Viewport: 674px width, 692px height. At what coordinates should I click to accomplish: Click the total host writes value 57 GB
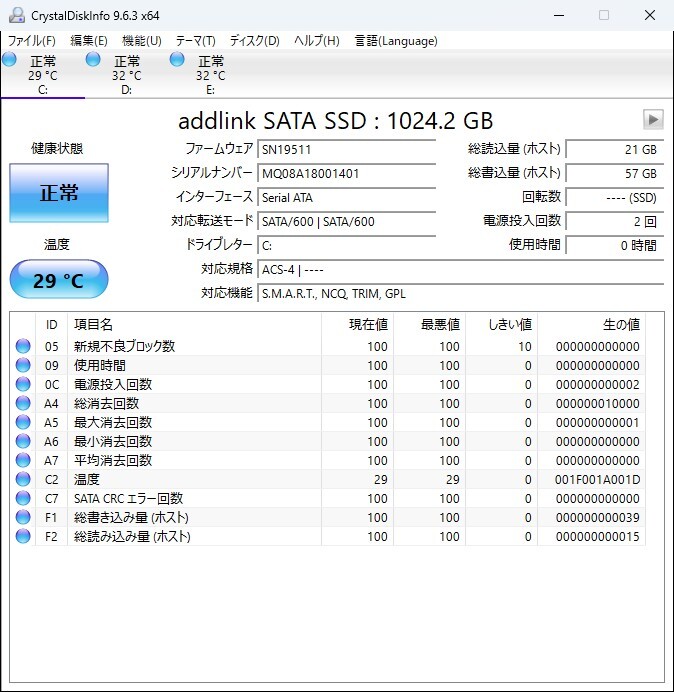point(614,173)
